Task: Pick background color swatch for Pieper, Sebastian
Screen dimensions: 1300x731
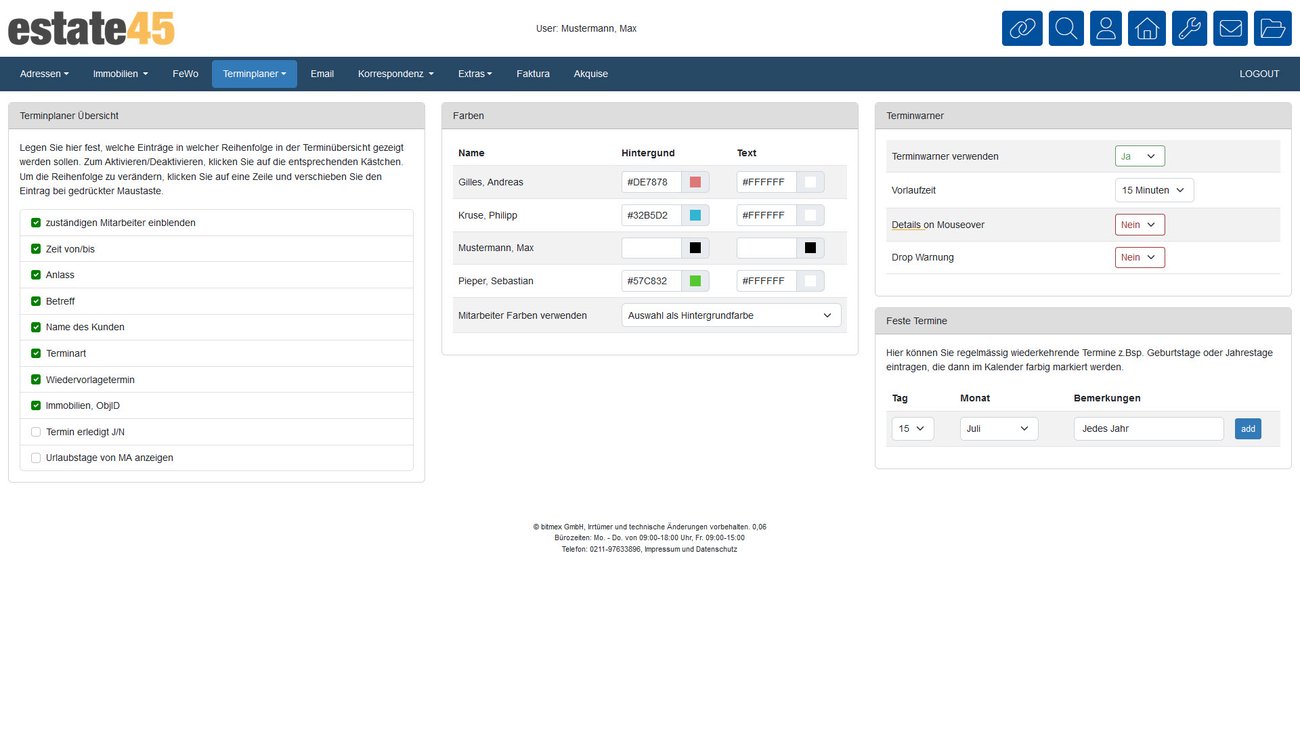Action: (x=695, y=281)
